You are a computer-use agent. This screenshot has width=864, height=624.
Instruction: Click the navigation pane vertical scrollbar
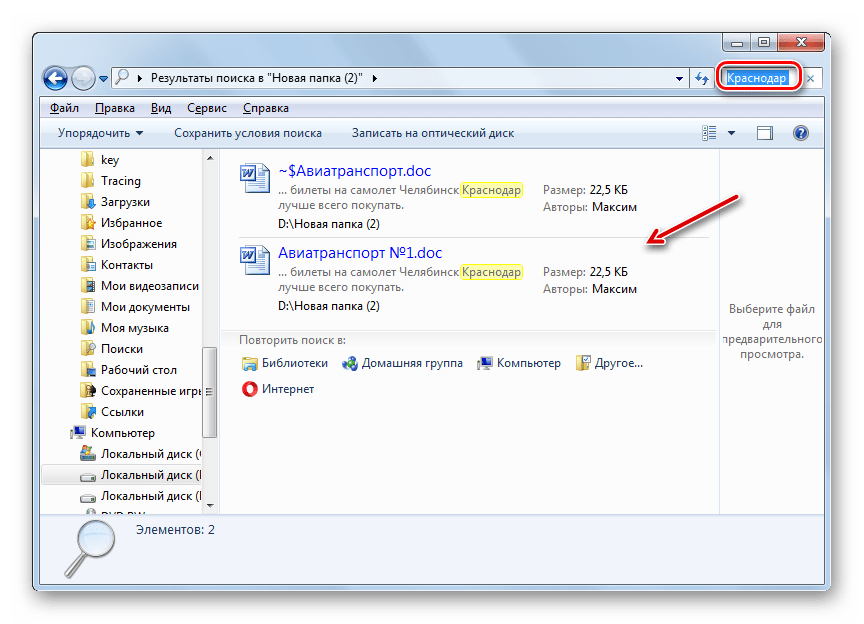click(209, 390)
